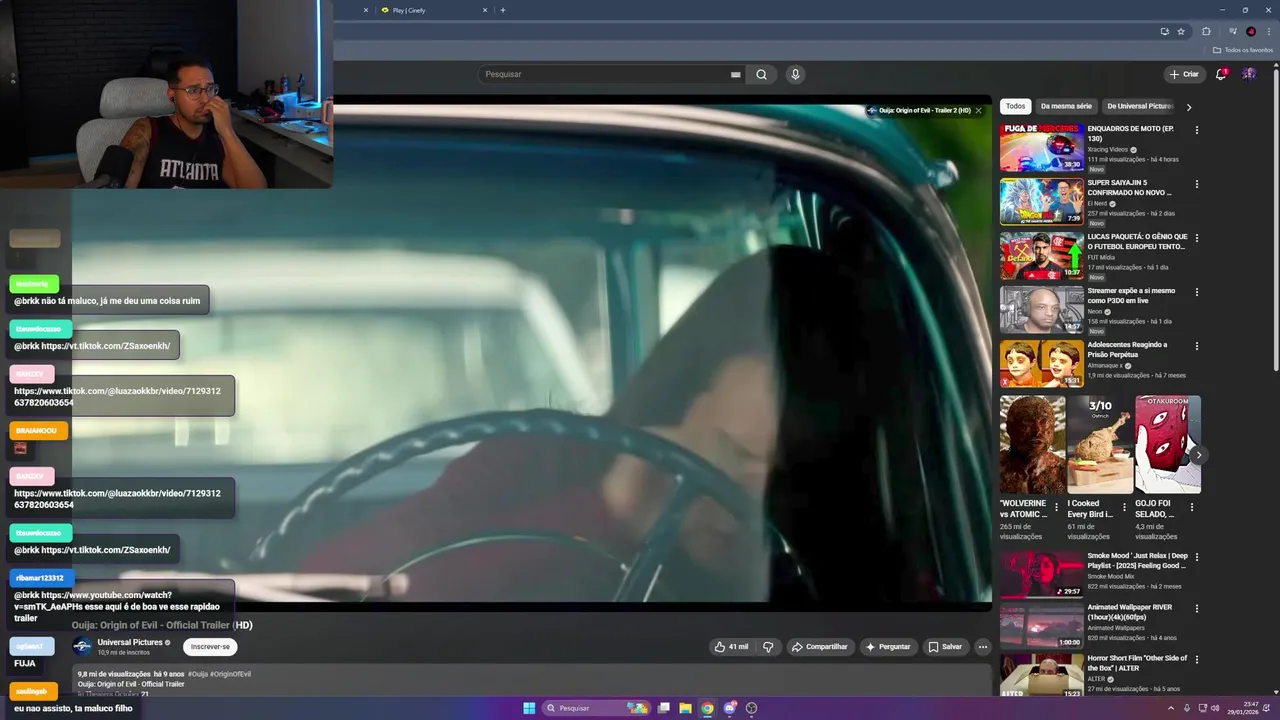Click the Chrome icon in the taskbar
The width and height of the screenshot is (1280, 720).
pyautogui.click(x=707, y=708)
